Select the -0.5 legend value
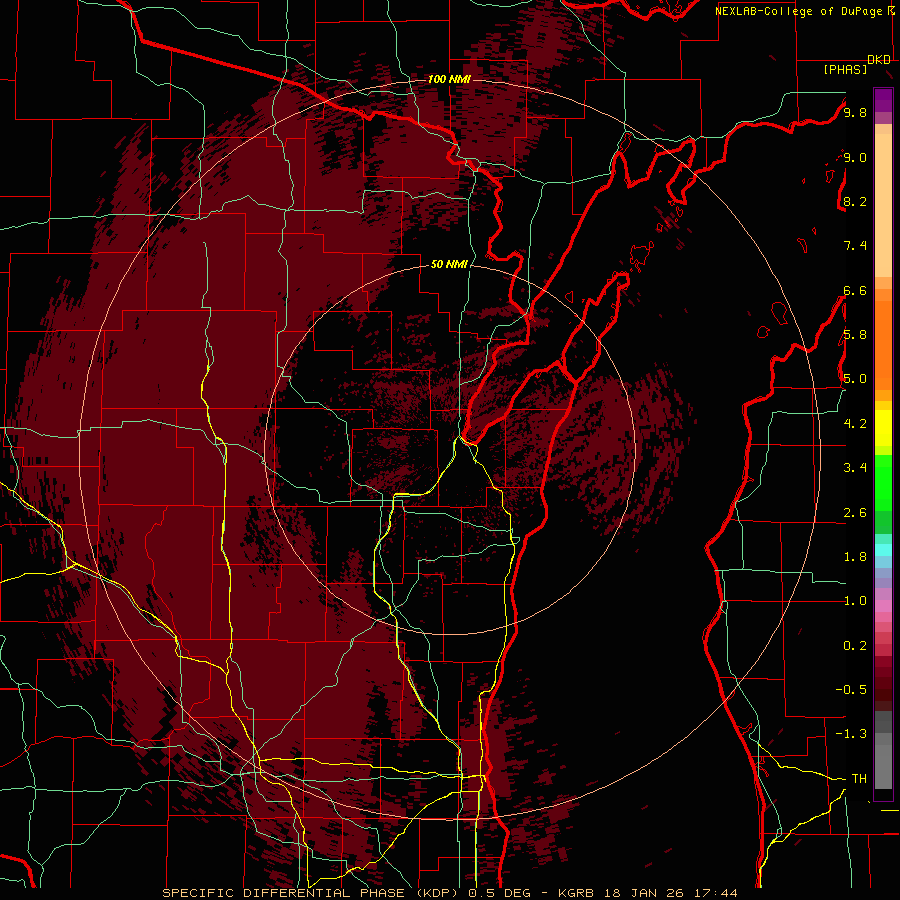This screenshot has height=900, width=900. coord(851,690)
